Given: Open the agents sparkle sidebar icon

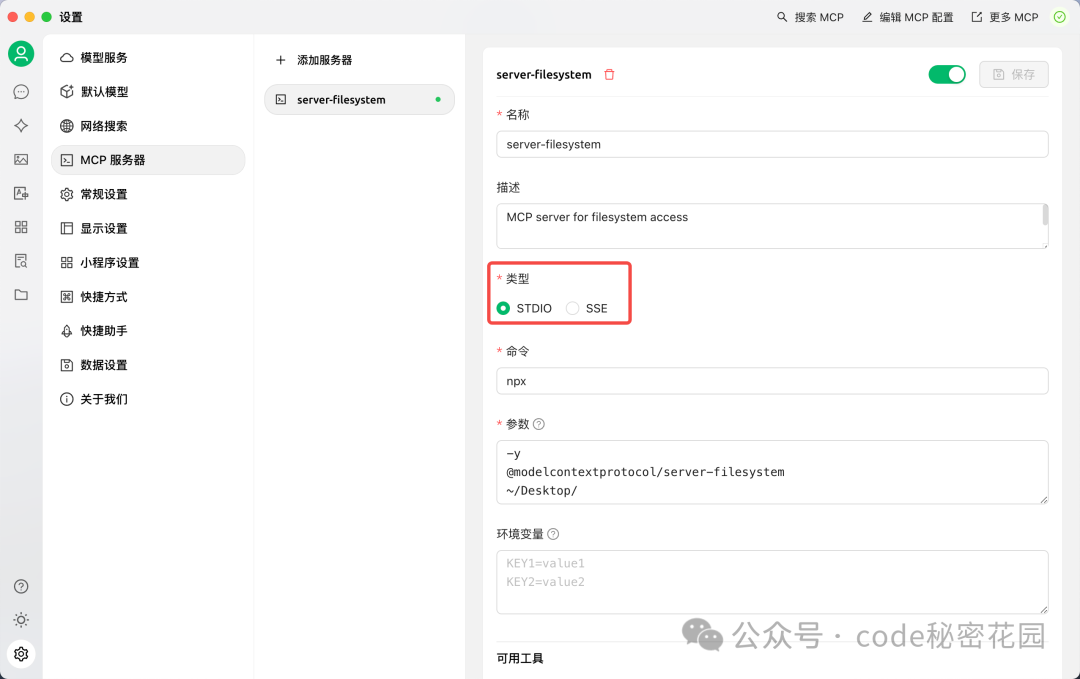Looking at the screenshot, I should click(x=21, y=125).
